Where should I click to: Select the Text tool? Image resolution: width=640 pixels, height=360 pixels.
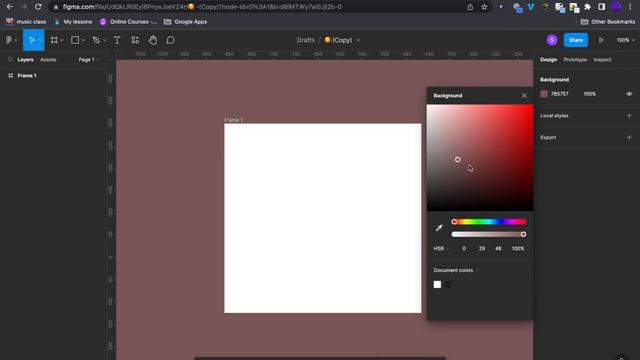pos(117,40)
